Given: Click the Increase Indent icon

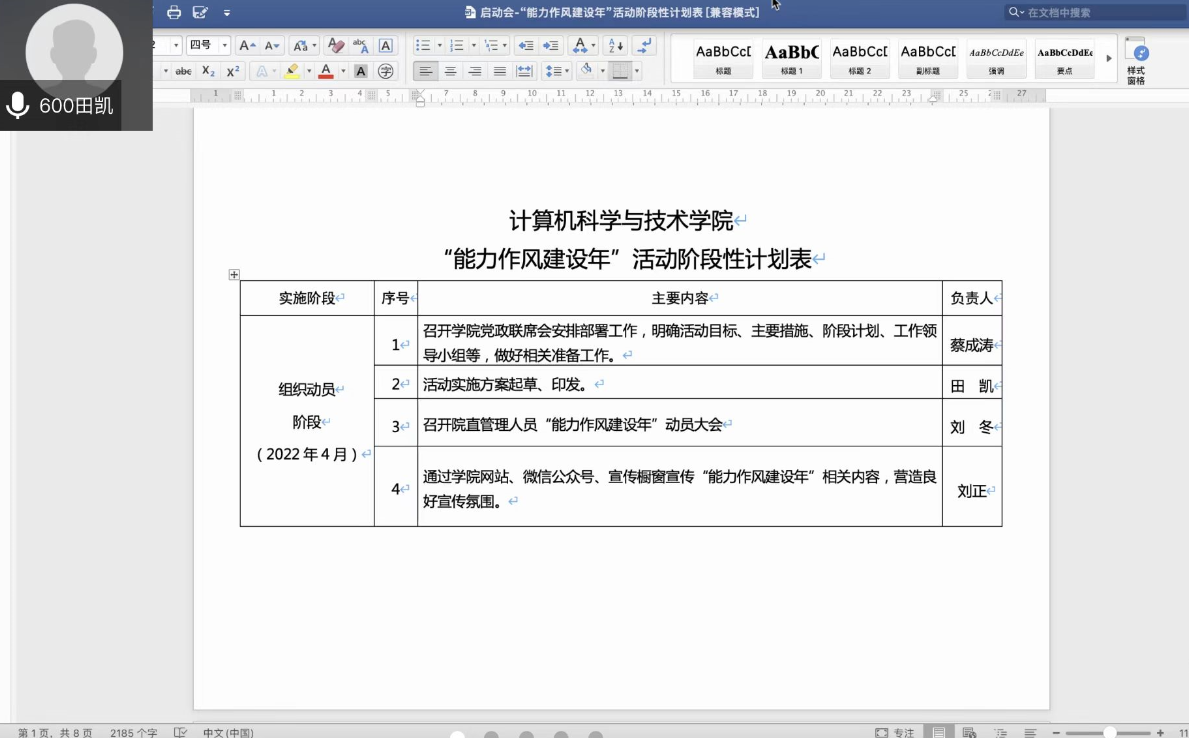Looking at the screenshot, I should coord(549,46).
